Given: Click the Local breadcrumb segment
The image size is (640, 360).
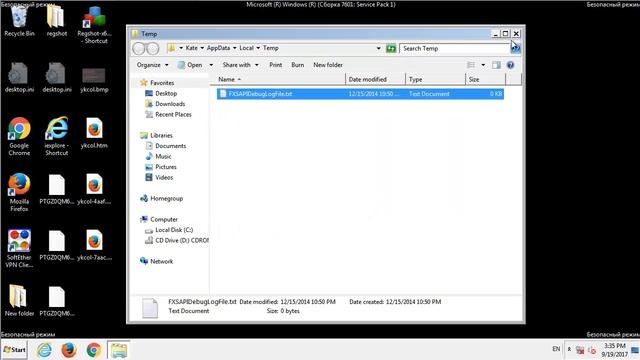Looking at the screenshot, I should (x=247, y=48).
